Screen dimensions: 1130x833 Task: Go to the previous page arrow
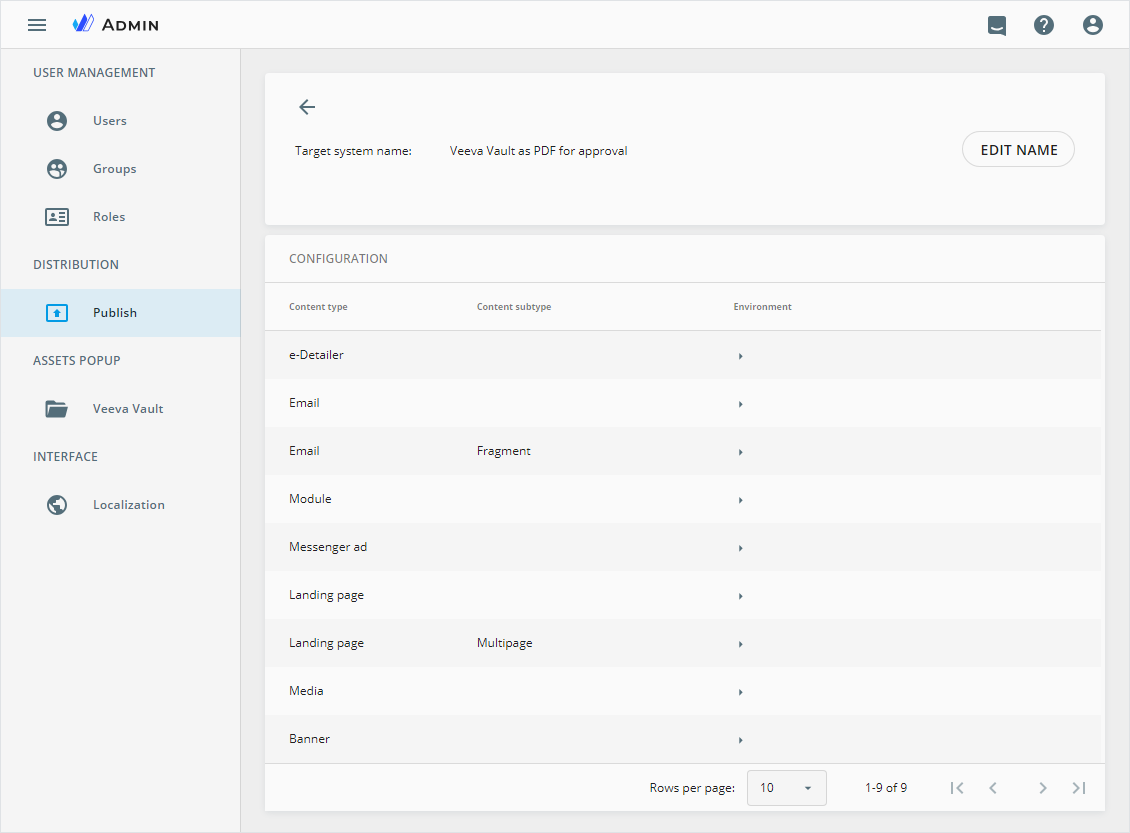993,788
